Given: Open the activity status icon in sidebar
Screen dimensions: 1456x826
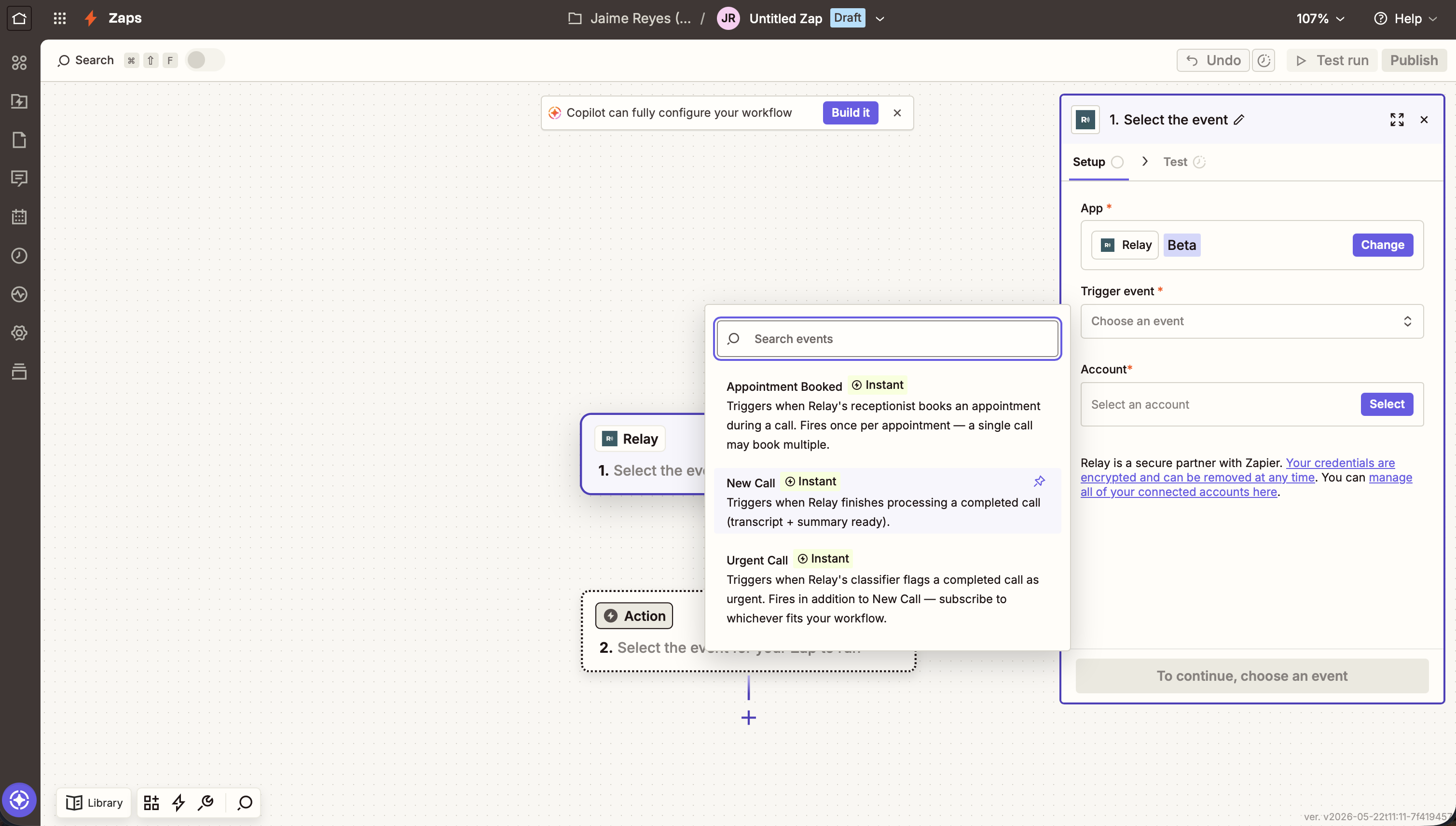Looking at the screenshot, I should coord(19,294).
